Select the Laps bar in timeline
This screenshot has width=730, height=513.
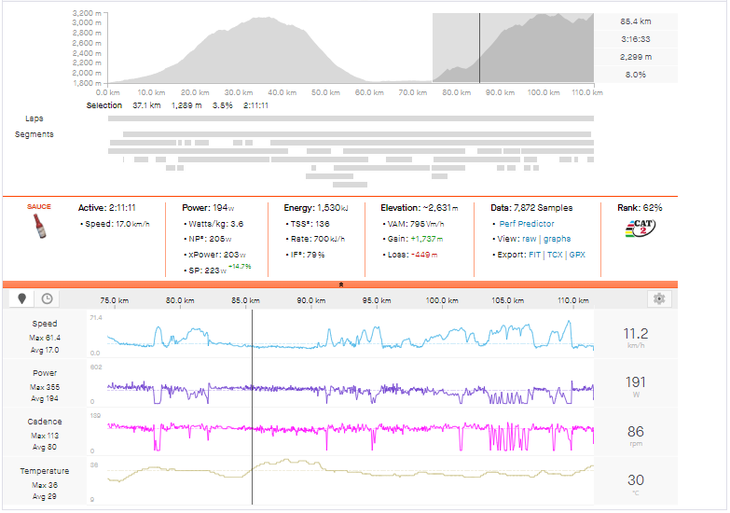(350, 118)
